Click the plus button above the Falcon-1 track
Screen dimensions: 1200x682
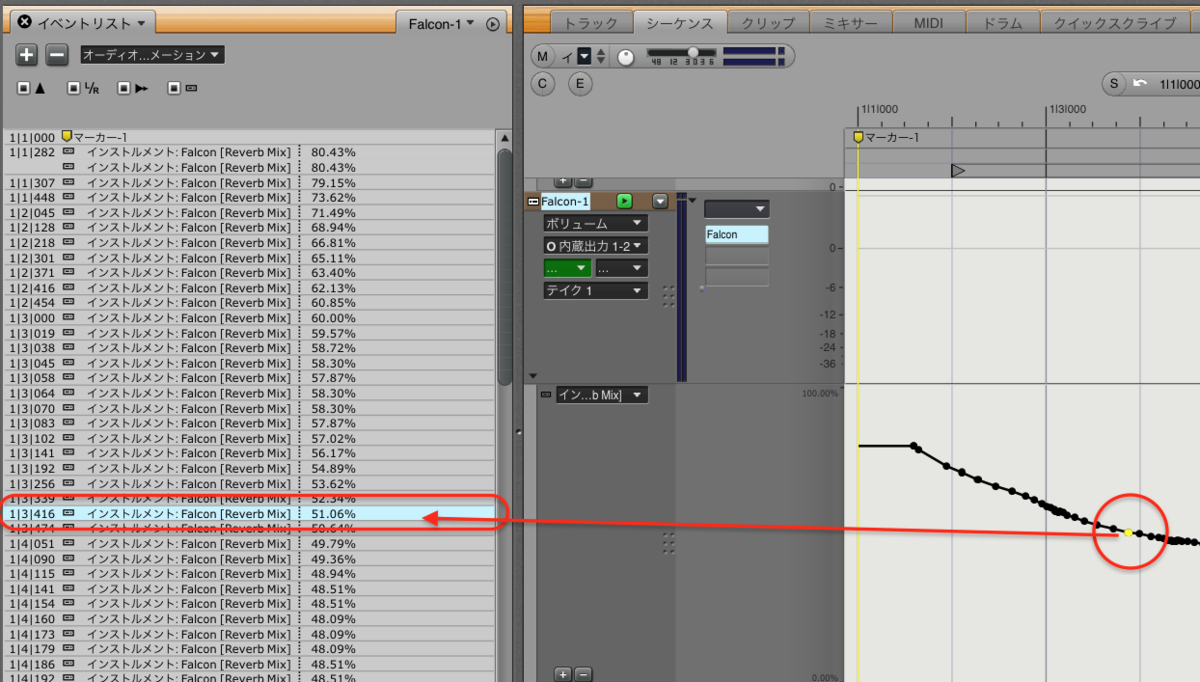tap(563, 182)
